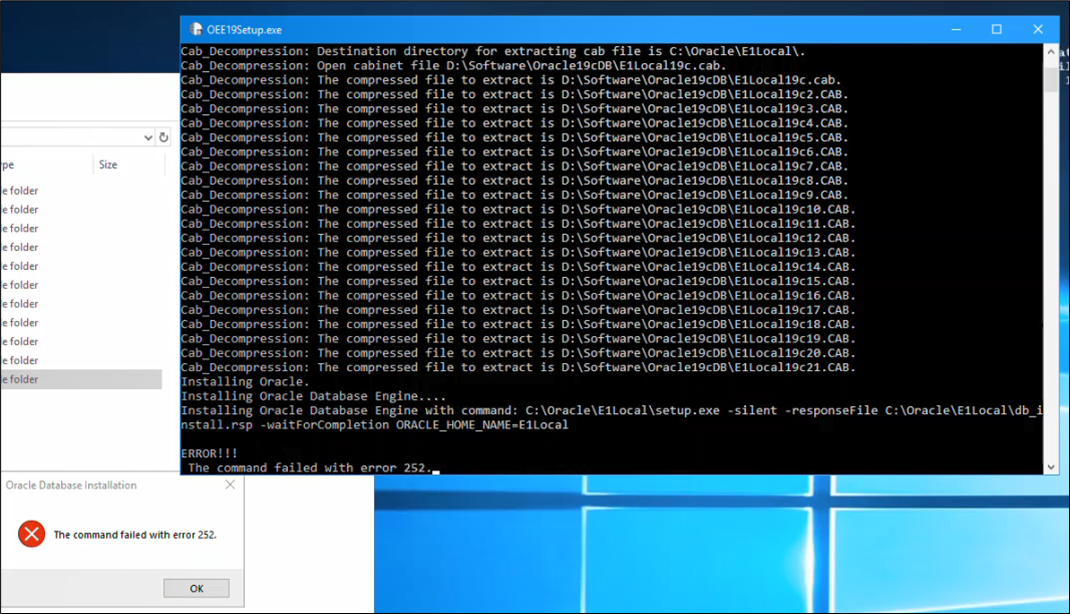Click the line mentioning E1Local19c10.CAB
Viewport: 1070px width, 614px height.
pyautogui.click(x=518, y=209)
